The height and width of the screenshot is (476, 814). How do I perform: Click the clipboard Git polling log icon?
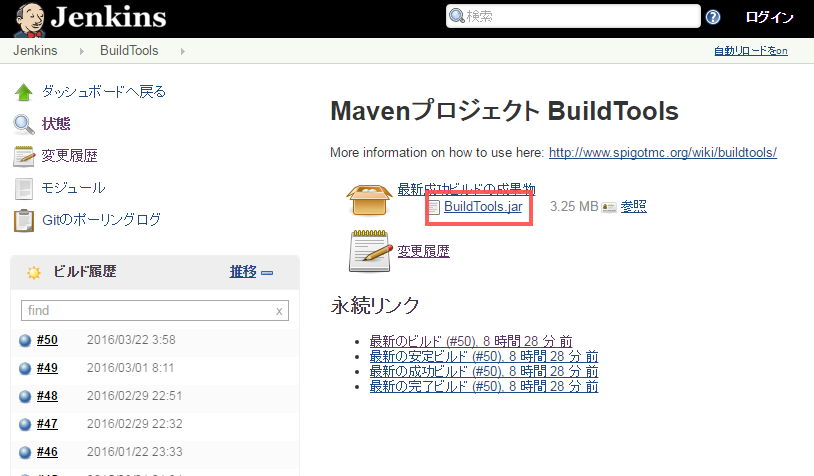pos(23,220)
